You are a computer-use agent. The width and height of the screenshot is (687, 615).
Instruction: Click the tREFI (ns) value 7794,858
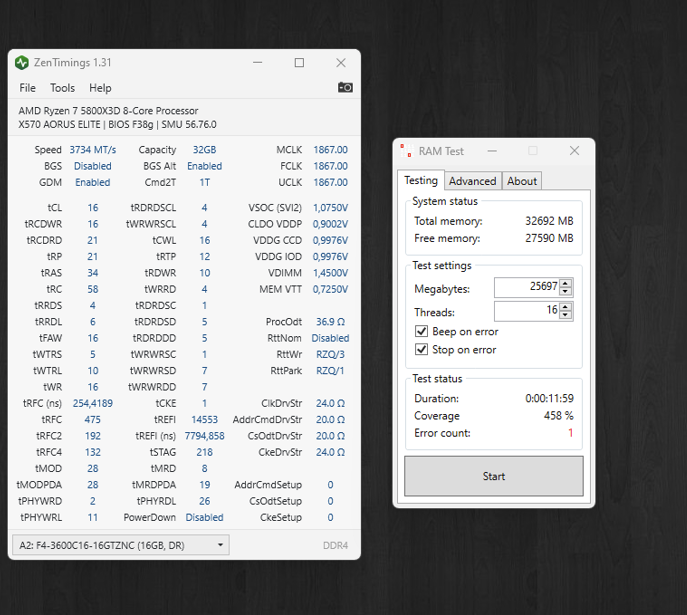[204, 436]
